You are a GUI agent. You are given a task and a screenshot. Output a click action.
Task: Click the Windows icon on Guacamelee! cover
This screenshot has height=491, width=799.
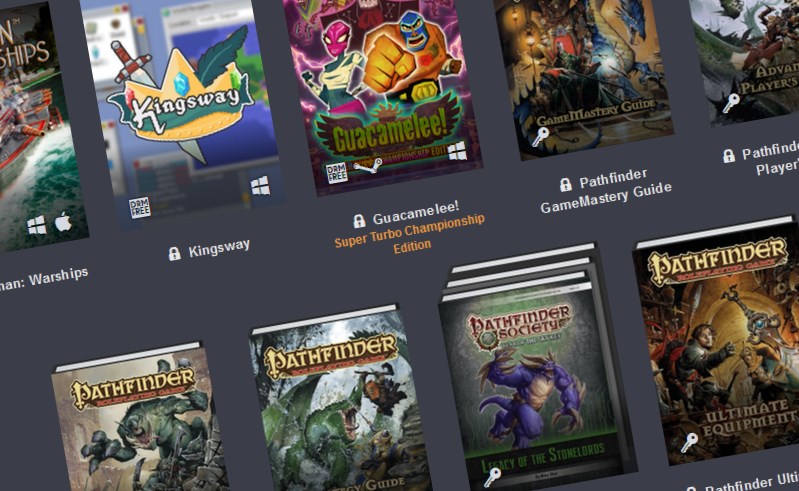click(x=457, y=151)
